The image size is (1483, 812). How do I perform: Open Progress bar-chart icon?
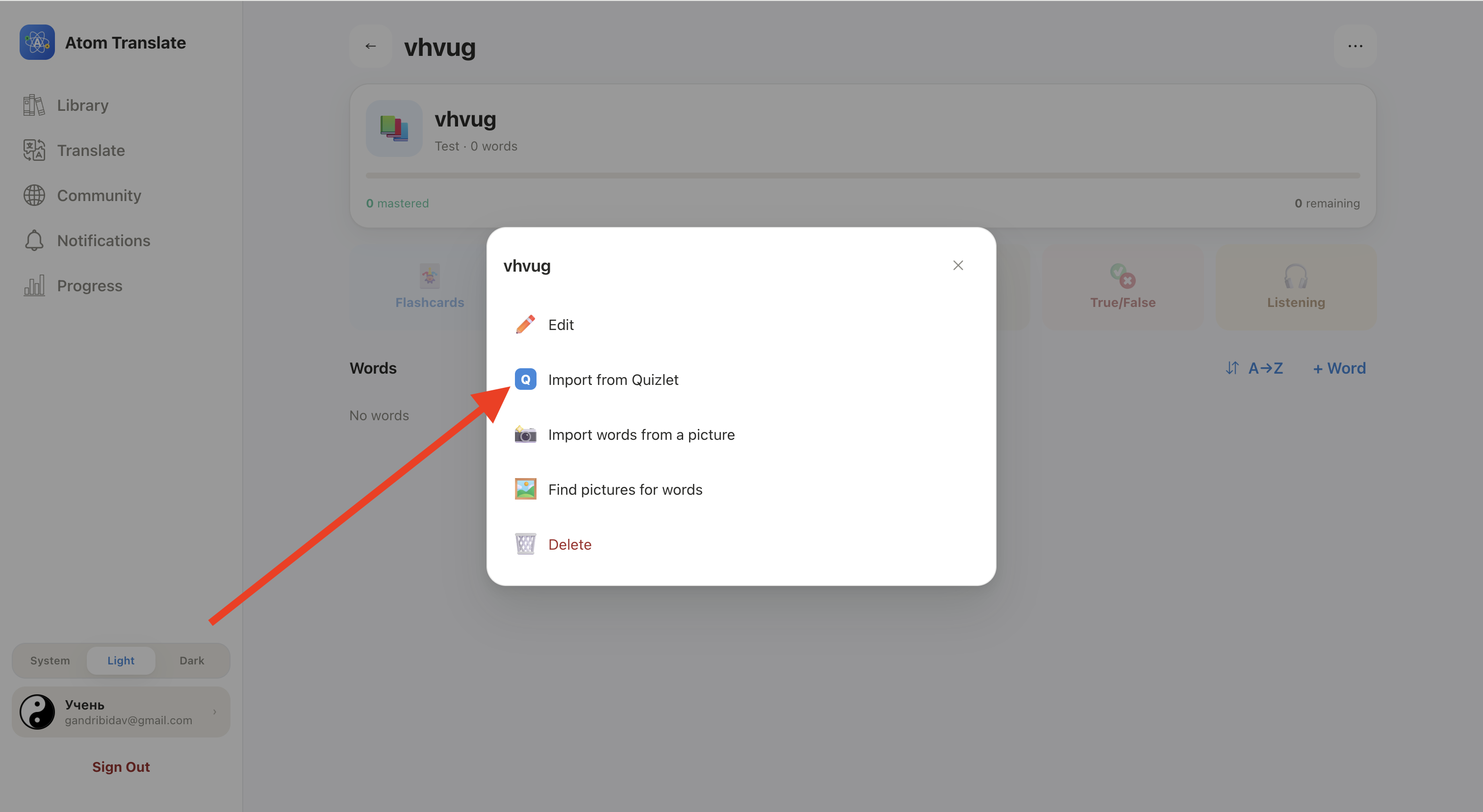[x=34, y=285]
